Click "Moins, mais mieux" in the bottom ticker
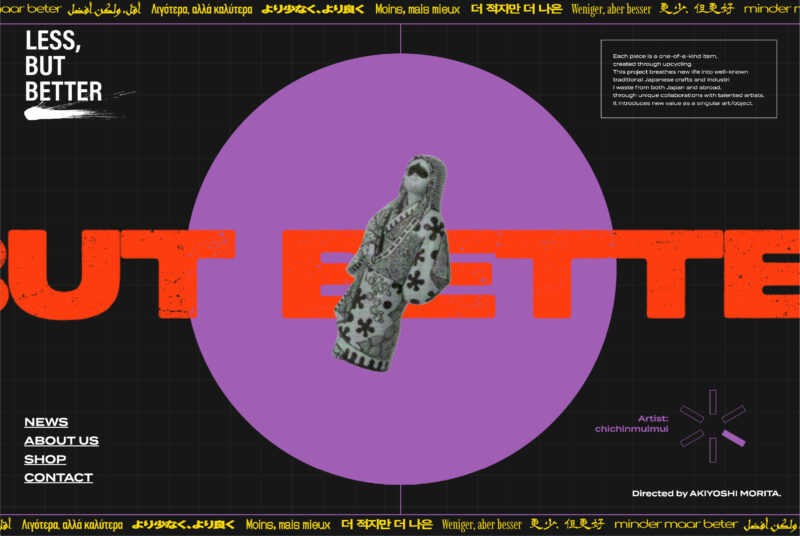This screenshot has height=536, width=800. 287,524
